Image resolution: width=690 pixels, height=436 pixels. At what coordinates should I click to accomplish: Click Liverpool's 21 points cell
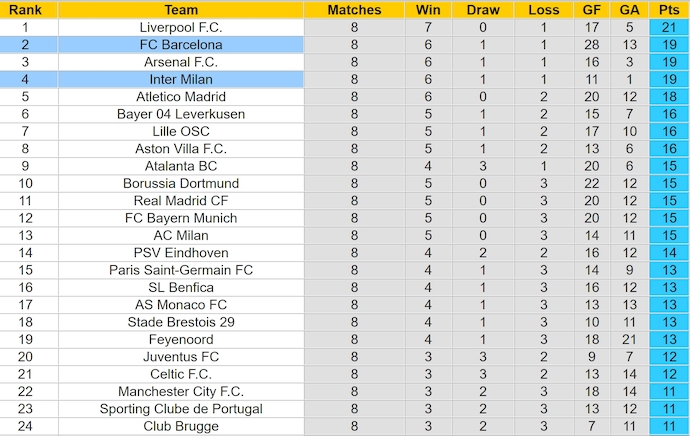tap(666, 27)
